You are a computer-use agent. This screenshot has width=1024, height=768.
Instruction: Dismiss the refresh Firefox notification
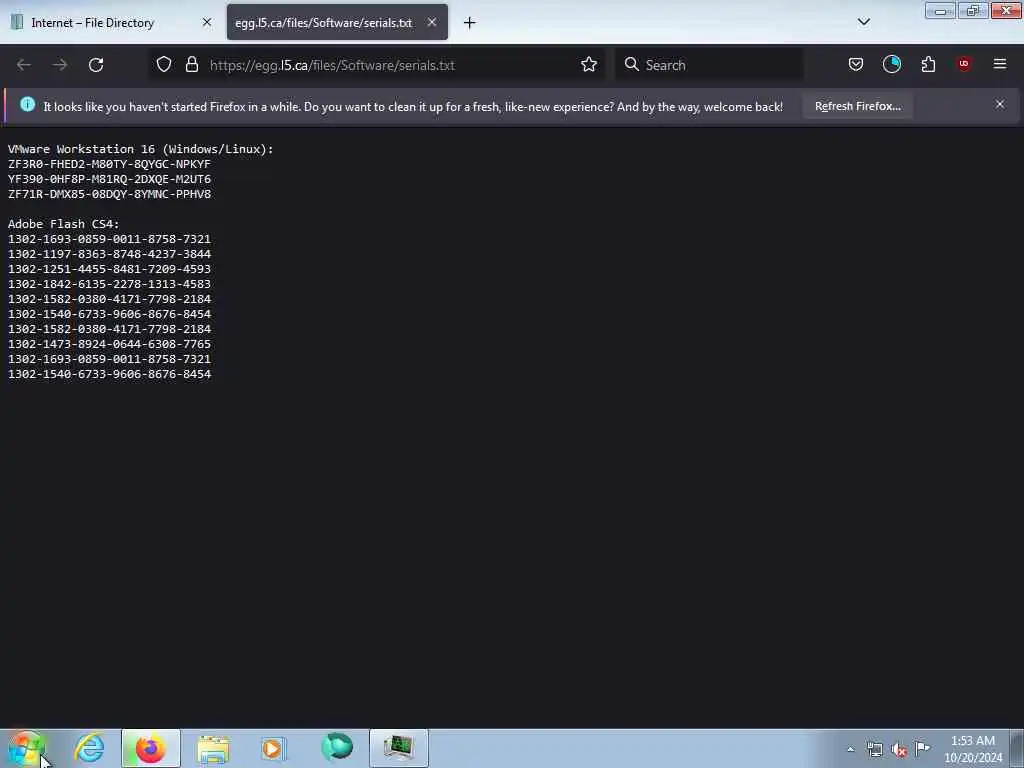[1000, 104]
